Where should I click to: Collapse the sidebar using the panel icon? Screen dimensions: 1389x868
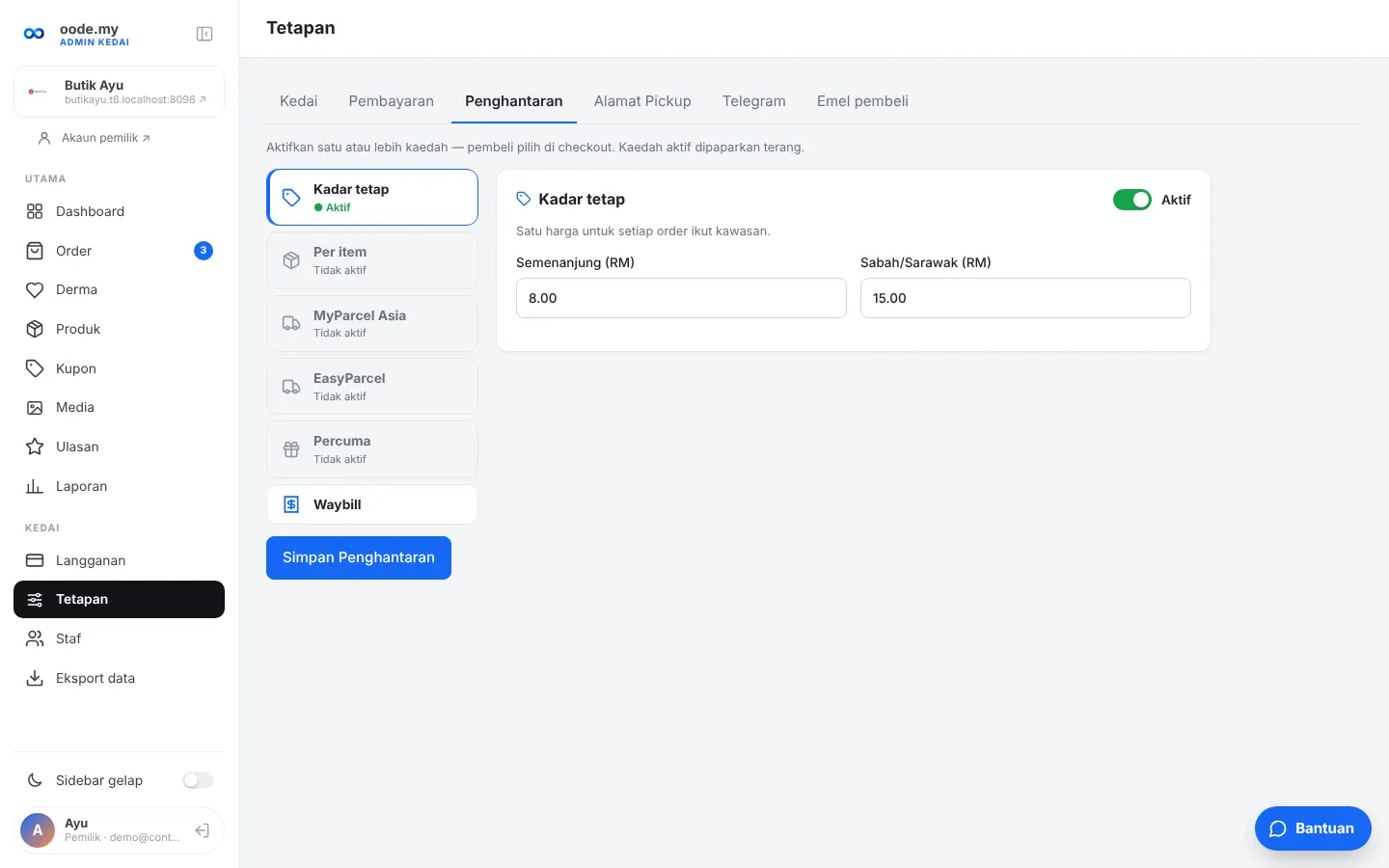coord(204,34)
